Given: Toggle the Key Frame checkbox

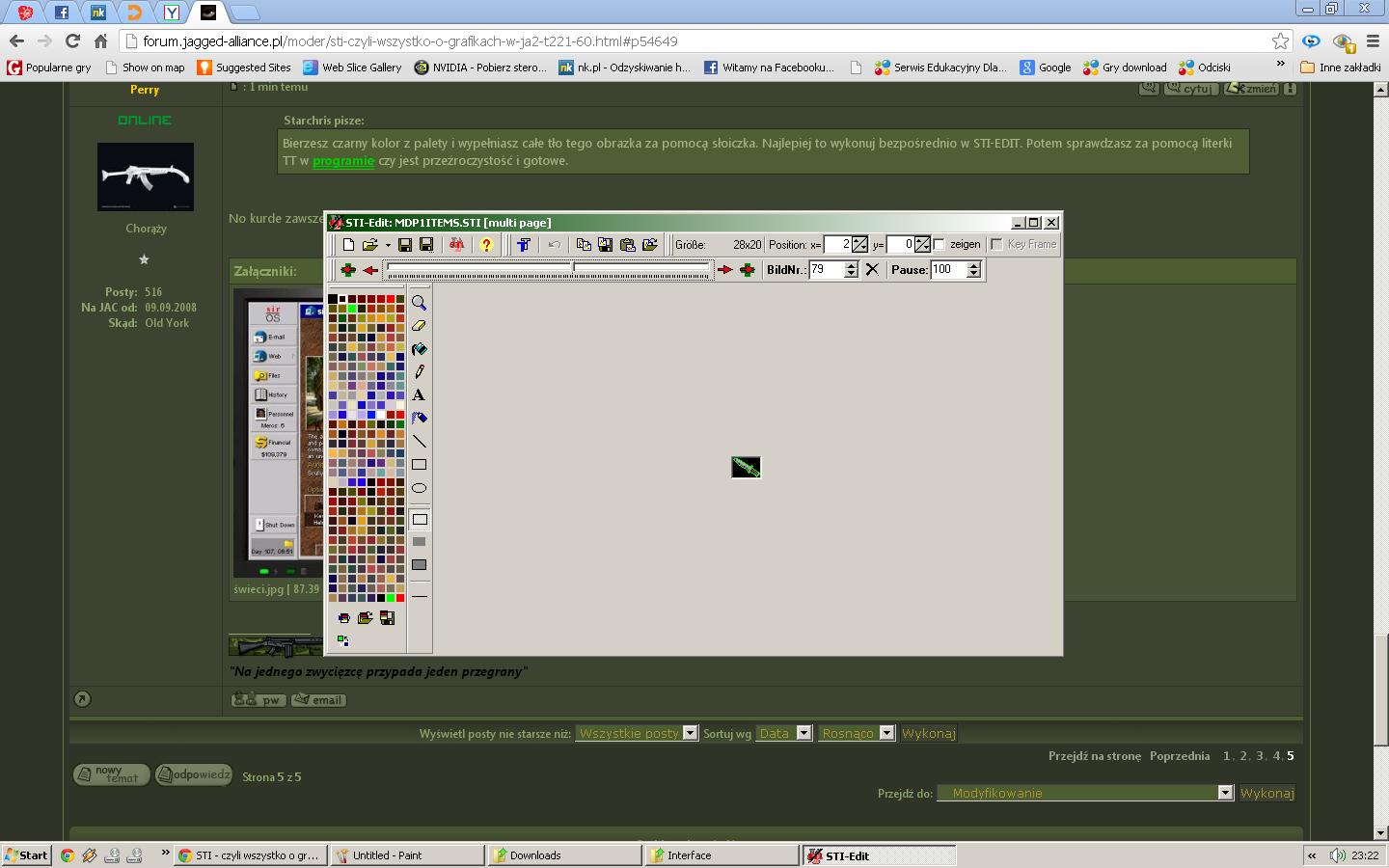Looking at the screenshot, I should tap(996, 245).
